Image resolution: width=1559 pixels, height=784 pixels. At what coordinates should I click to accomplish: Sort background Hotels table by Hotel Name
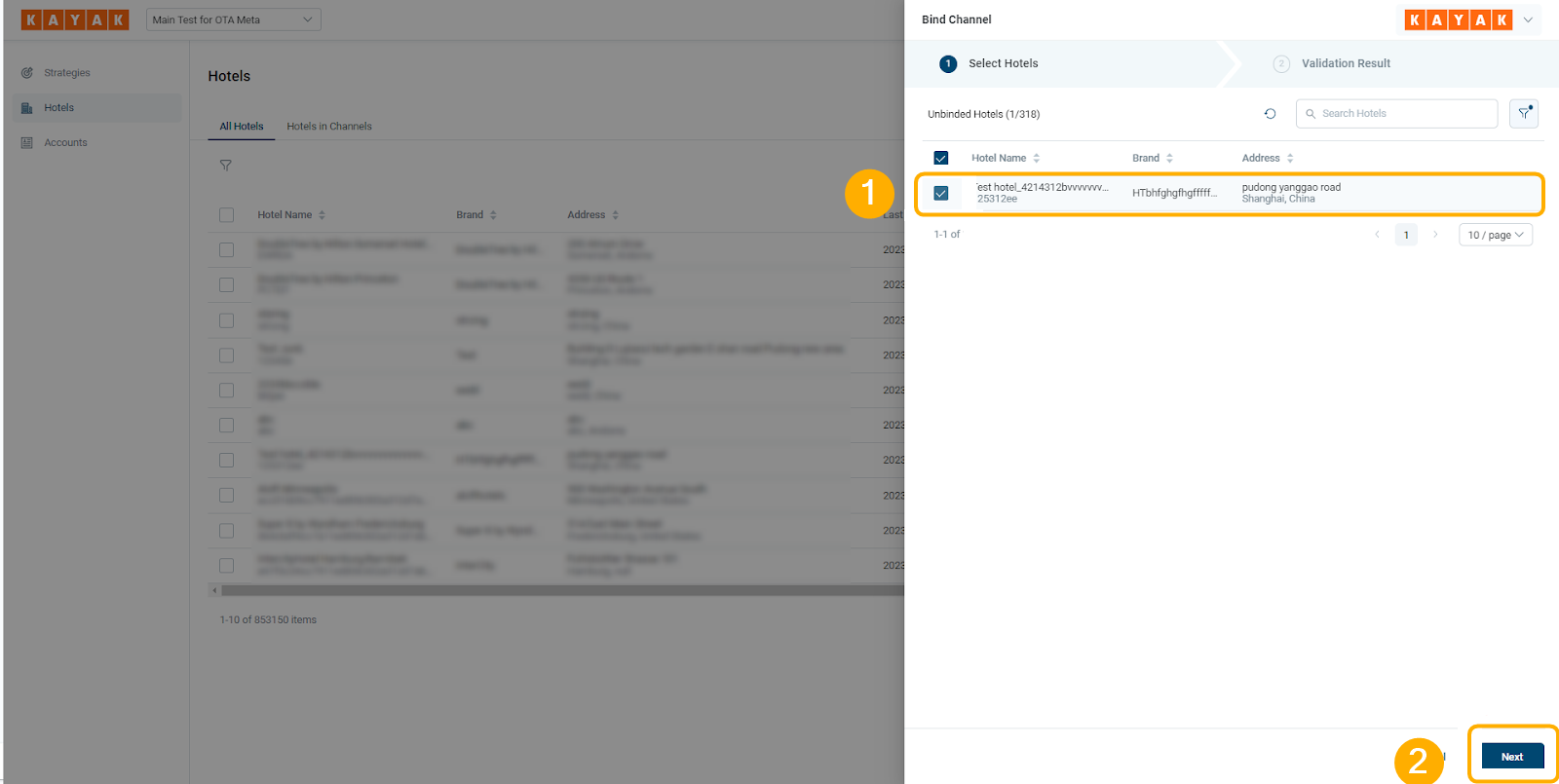322,215
